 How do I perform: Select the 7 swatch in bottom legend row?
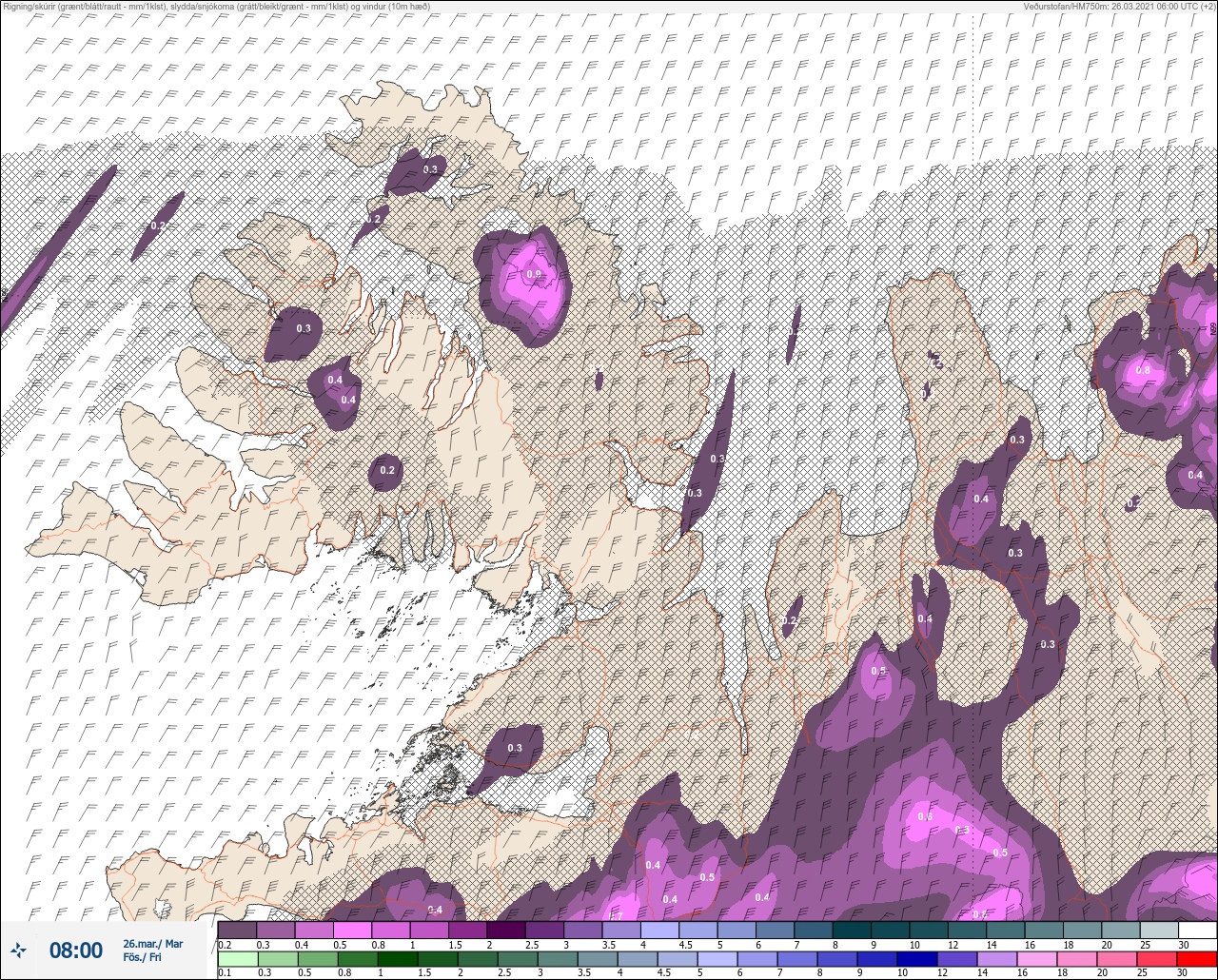pyautogui.click(x=797, y=958)
